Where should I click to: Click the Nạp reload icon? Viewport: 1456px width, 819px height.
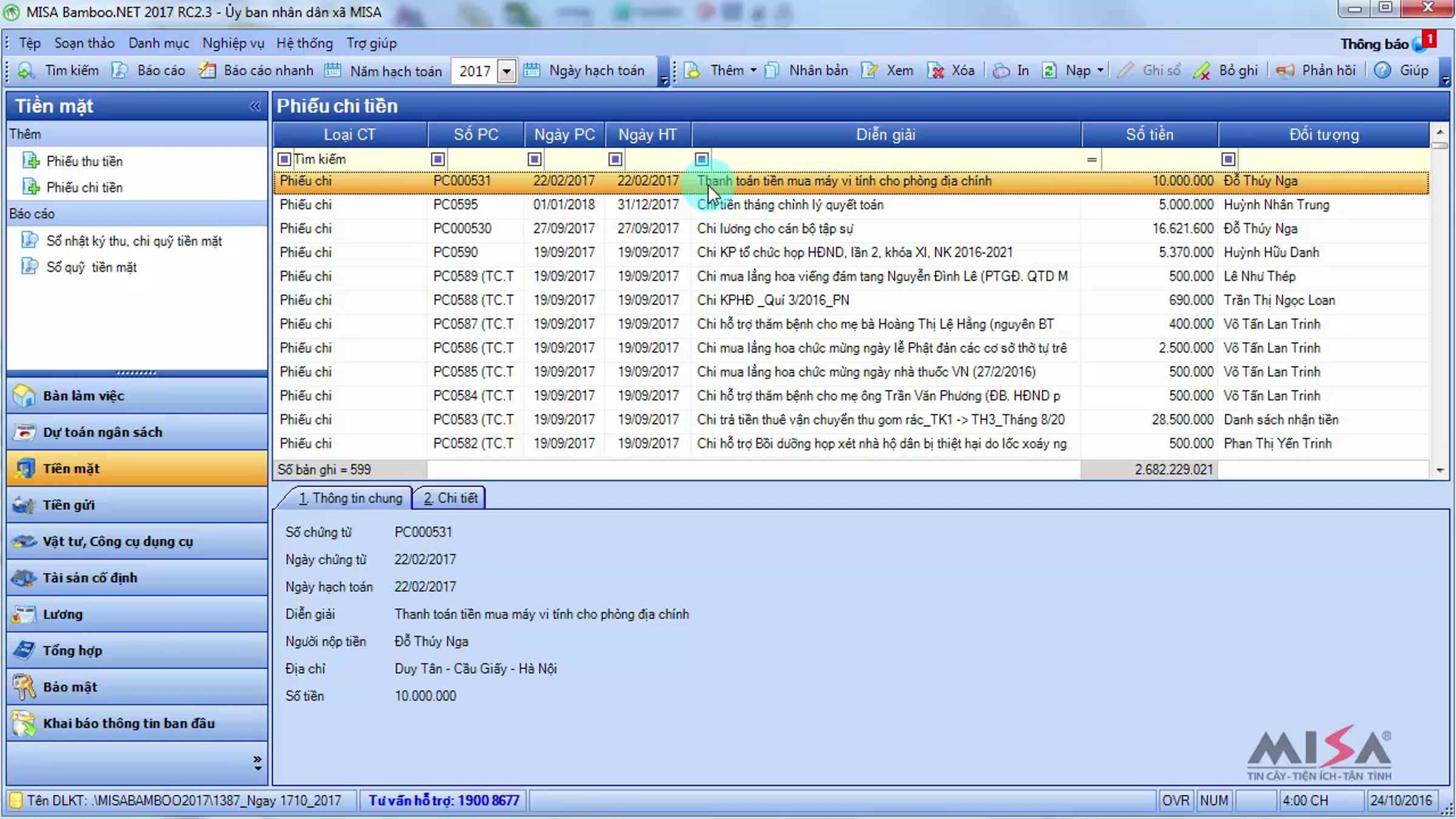click(x=1049, y=71)
